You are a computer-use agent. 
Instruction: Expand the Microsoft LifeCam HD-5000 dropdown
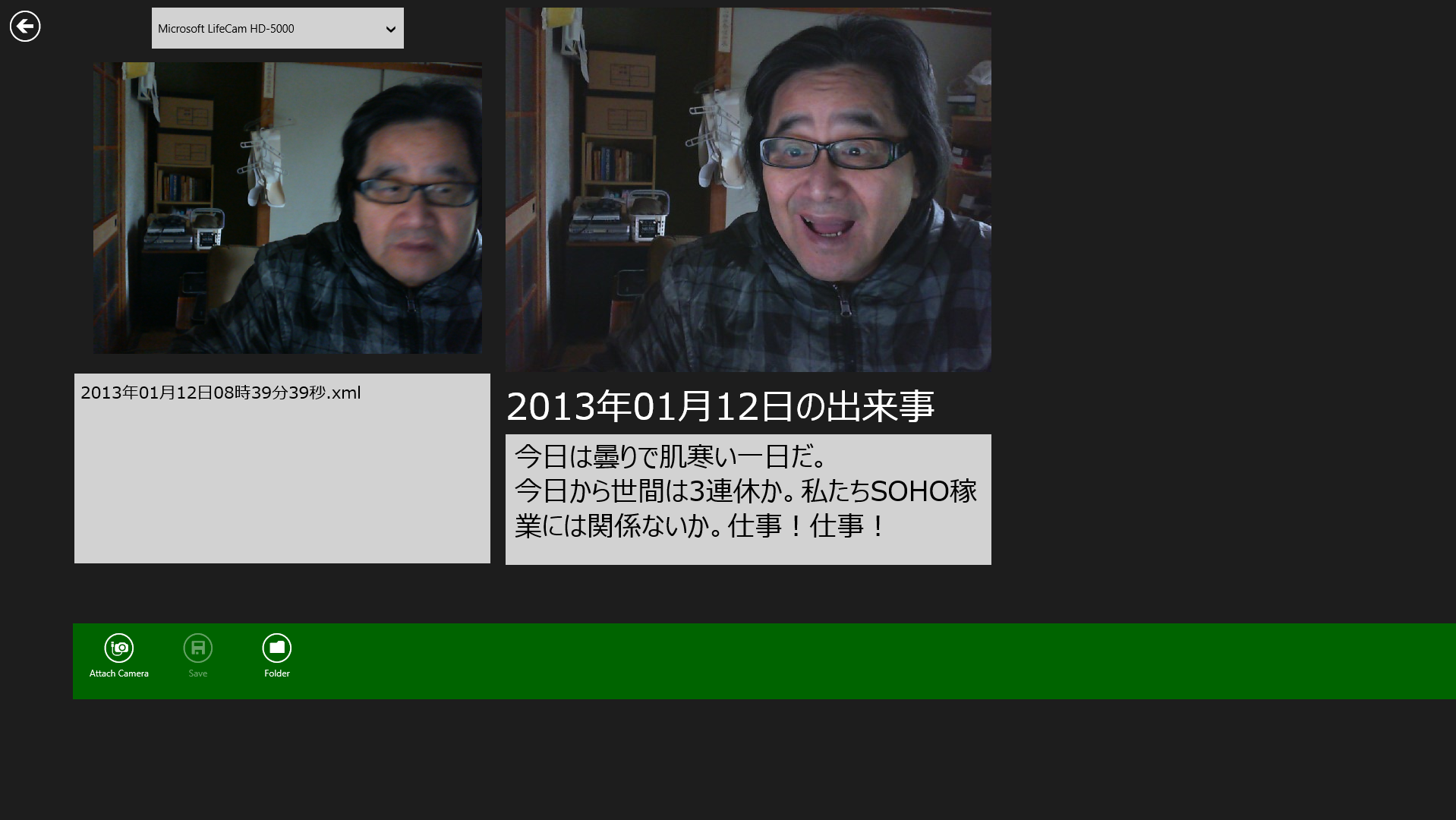278,28
